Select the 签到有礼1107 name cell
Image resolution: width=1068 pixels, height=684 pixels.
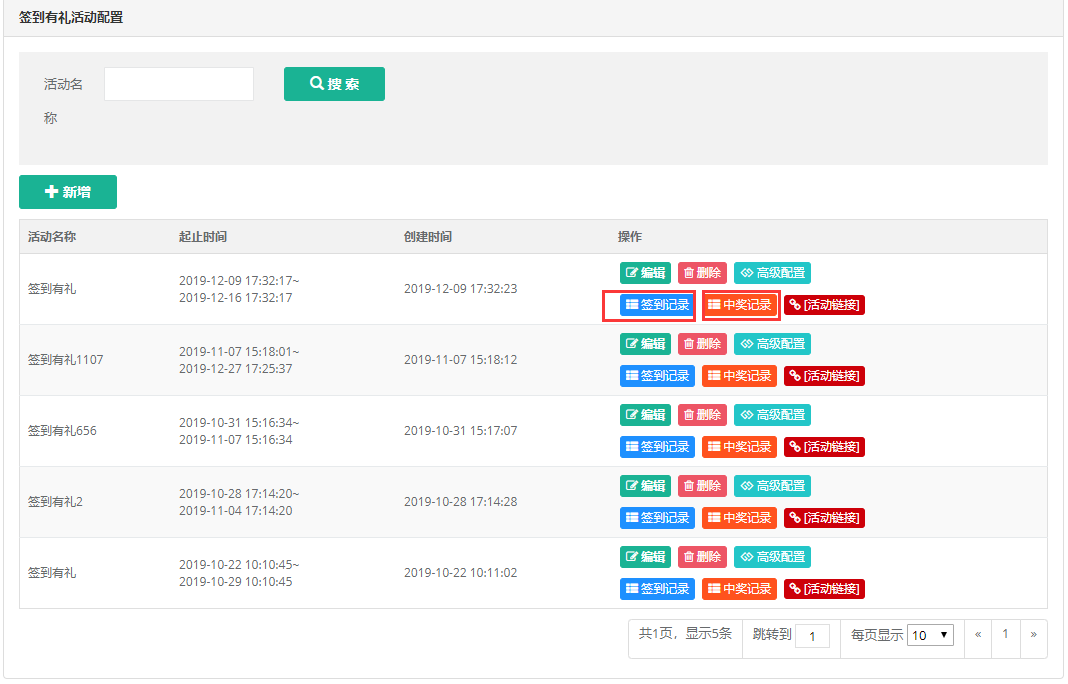click(65, 360)
